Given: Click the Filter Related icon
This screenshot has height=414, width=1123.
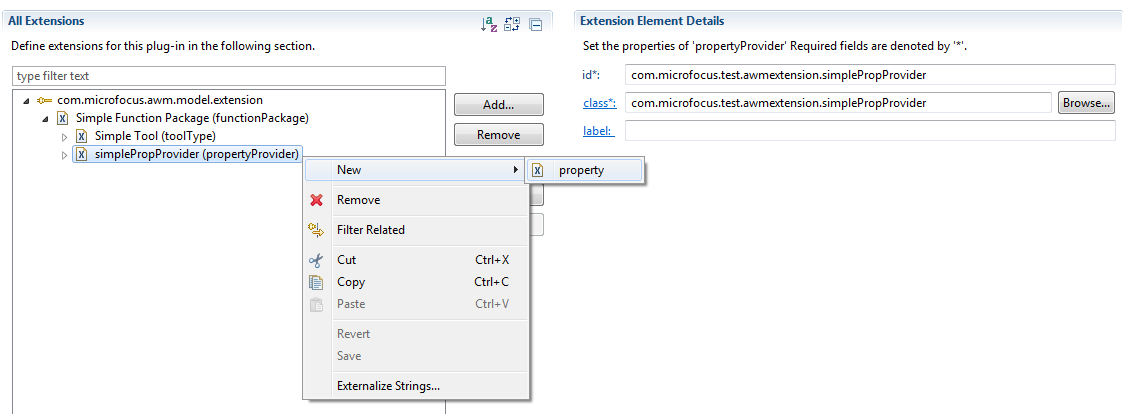Looking at the screenshot, I should coord(317,230).
